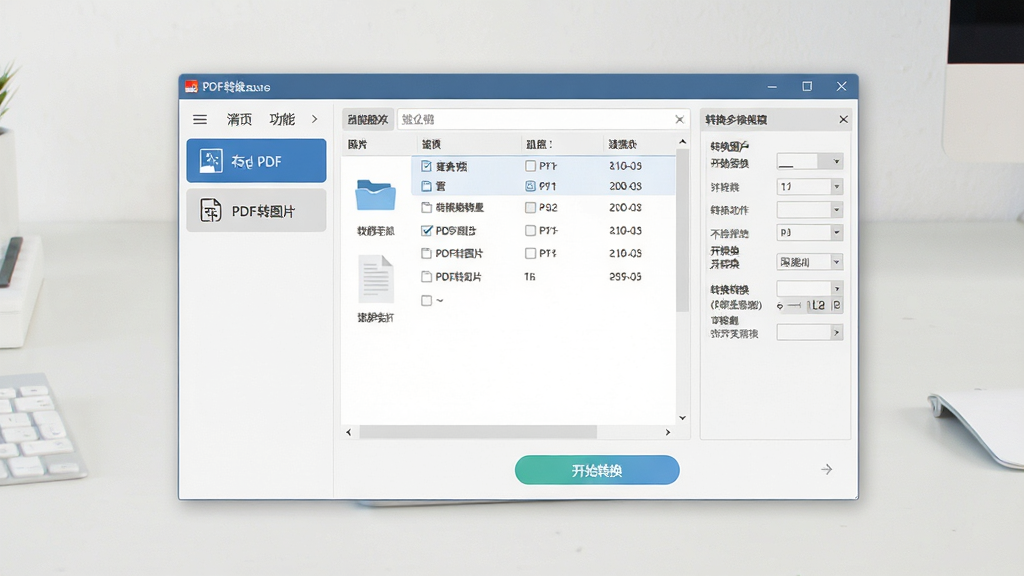Switch to PDF转图片 mode in sidebar
This screenshot has height=576, width=1024.
256,210
